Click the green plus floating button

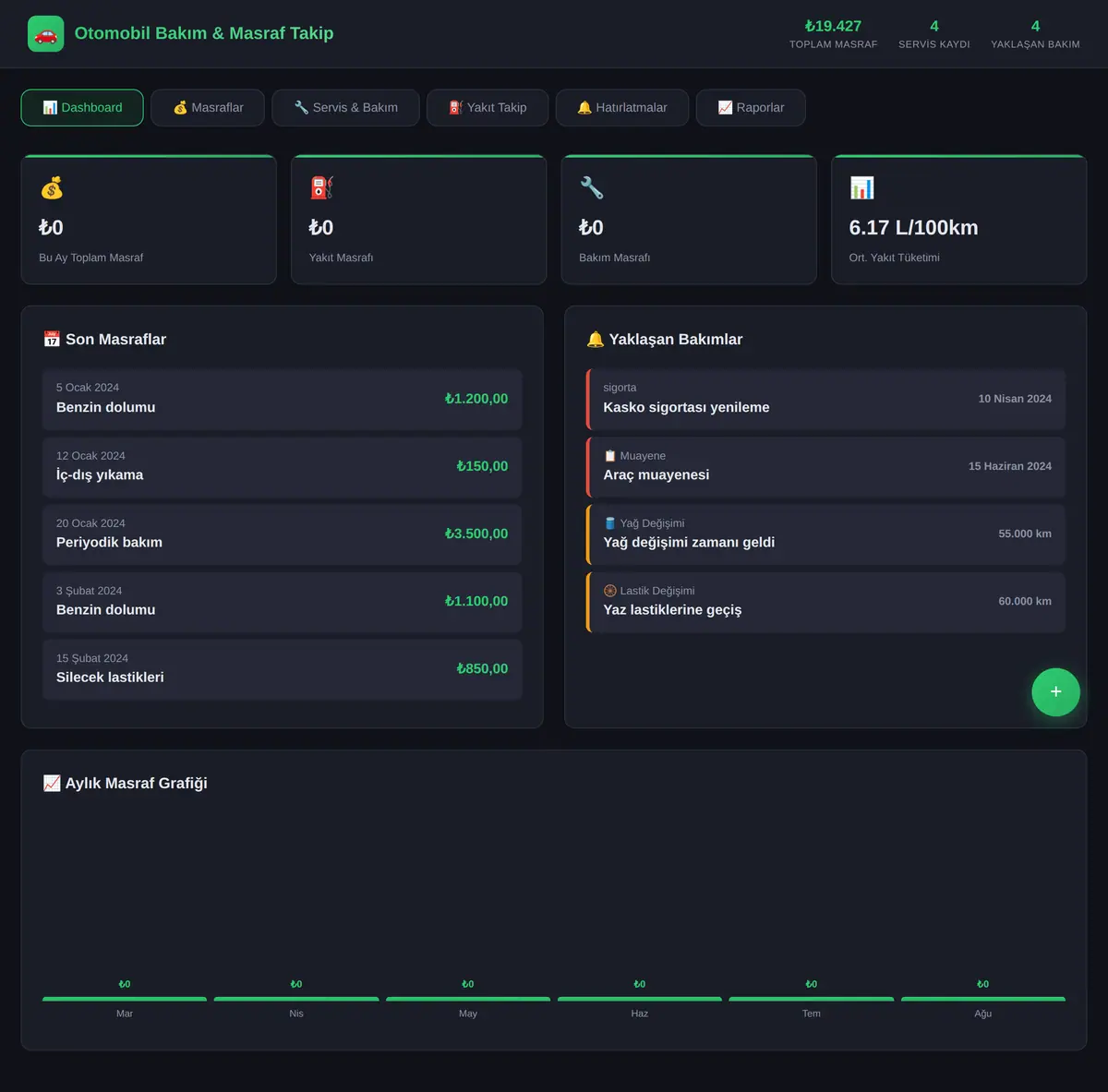click(x=1055, y=692)
